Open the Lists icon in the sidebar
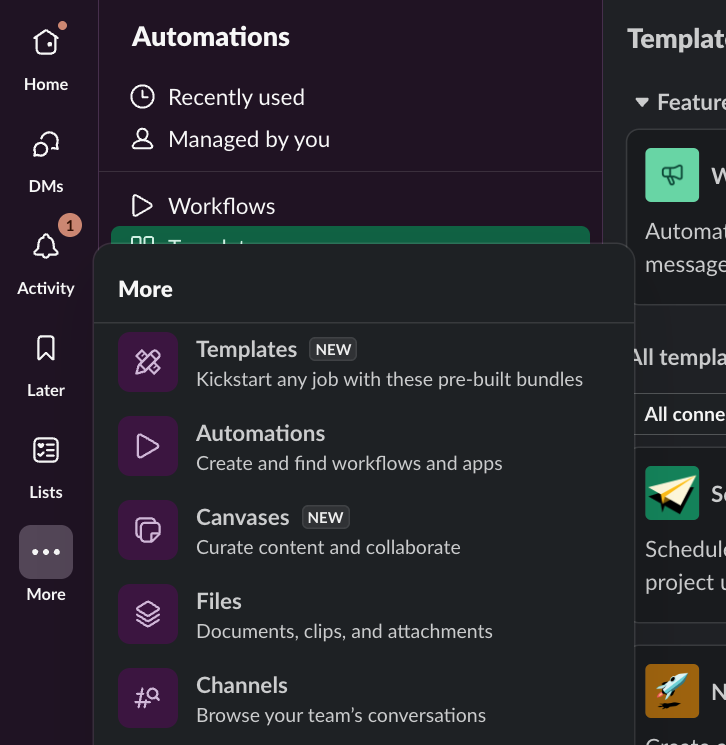 coord(46,450)
